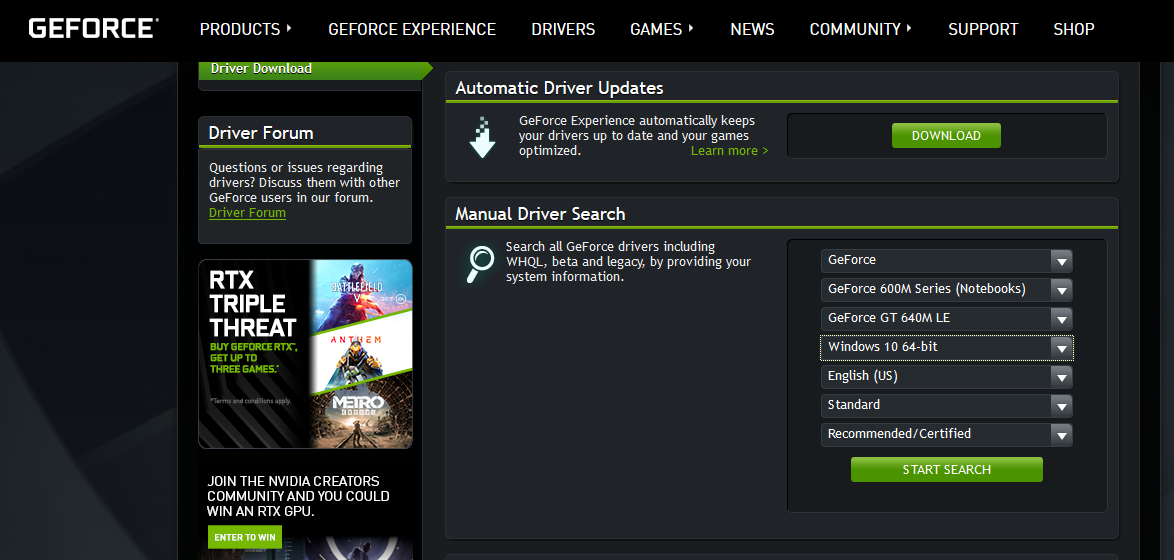
Task: Open the Shop page
Action: 1074,29
